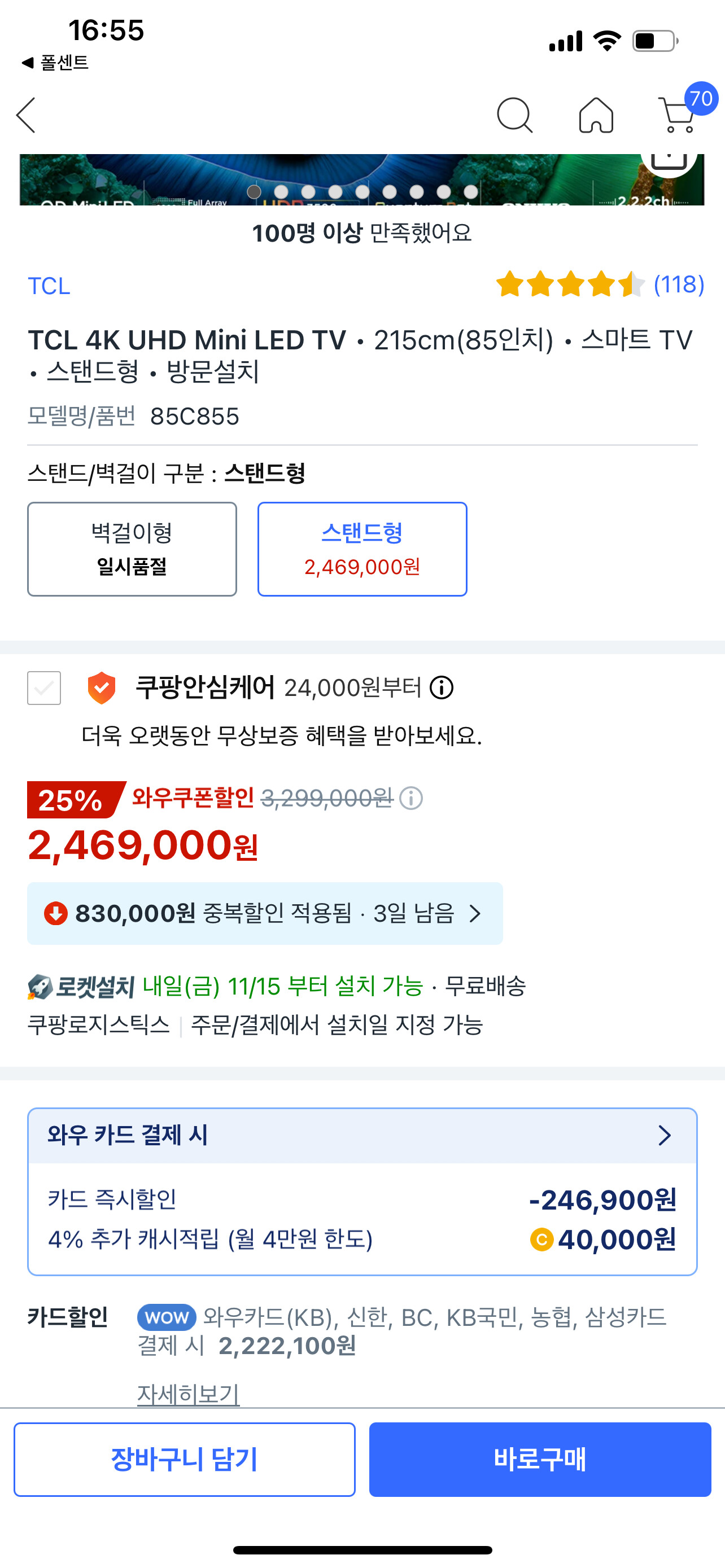This screenshot has height=1568, width=725.
Task: Tap the info icon beside 쿠팡안심케어
Action: click(x=442, y=688)
